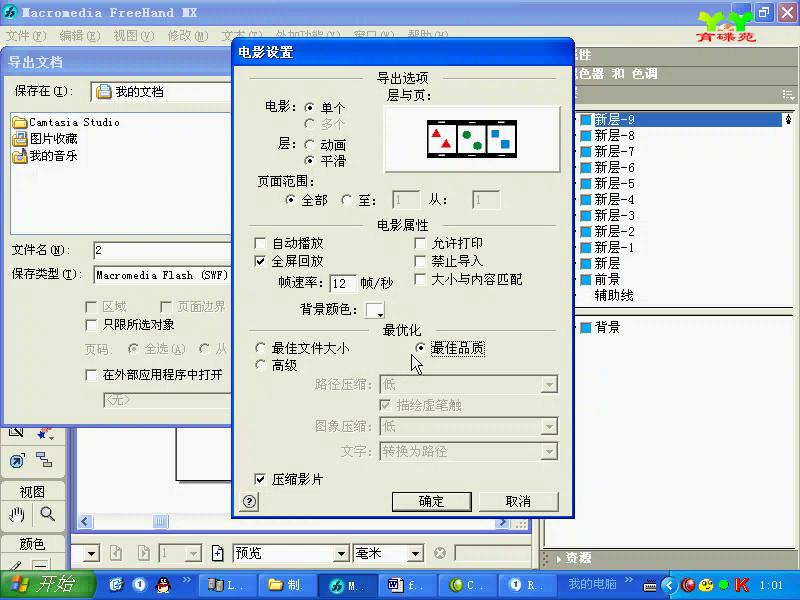
Task: Click the red K tray icon
Action: tap(742, 585)
